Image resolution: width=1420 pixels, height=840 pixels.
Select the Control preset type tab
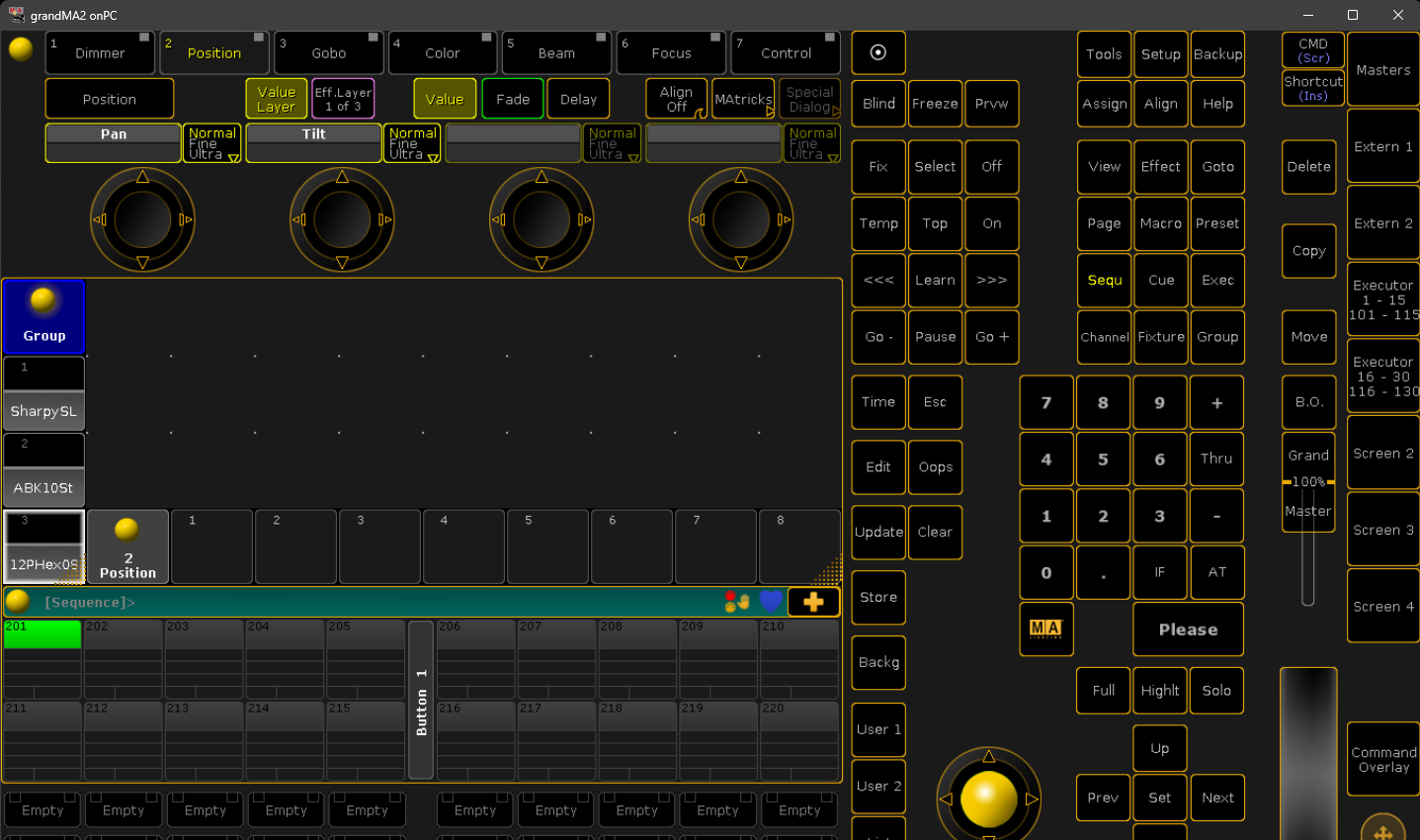(x=786, y=52)
